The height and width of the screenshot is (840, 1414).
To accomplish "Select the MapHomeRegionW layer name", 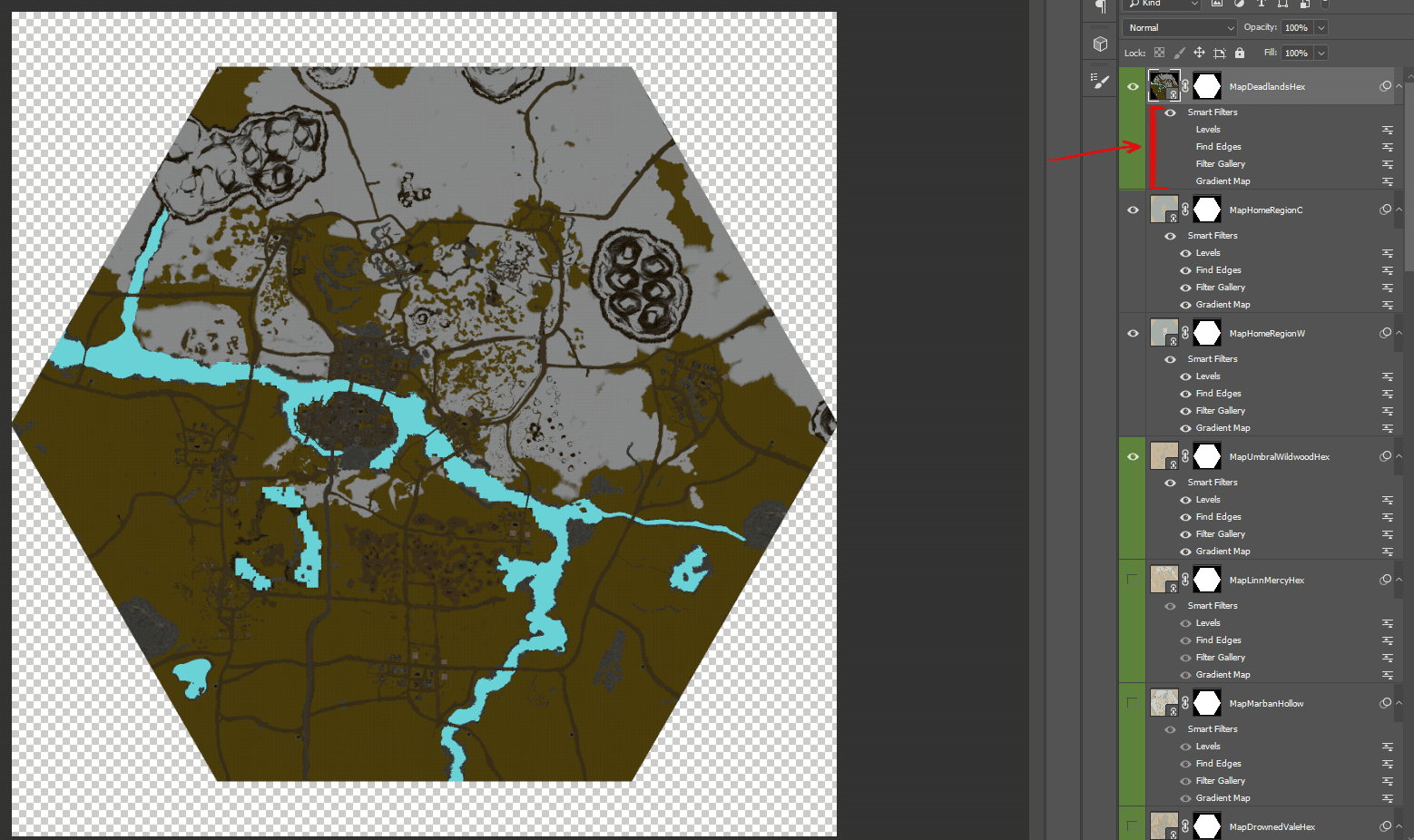I will click(x=1267, y=334).
